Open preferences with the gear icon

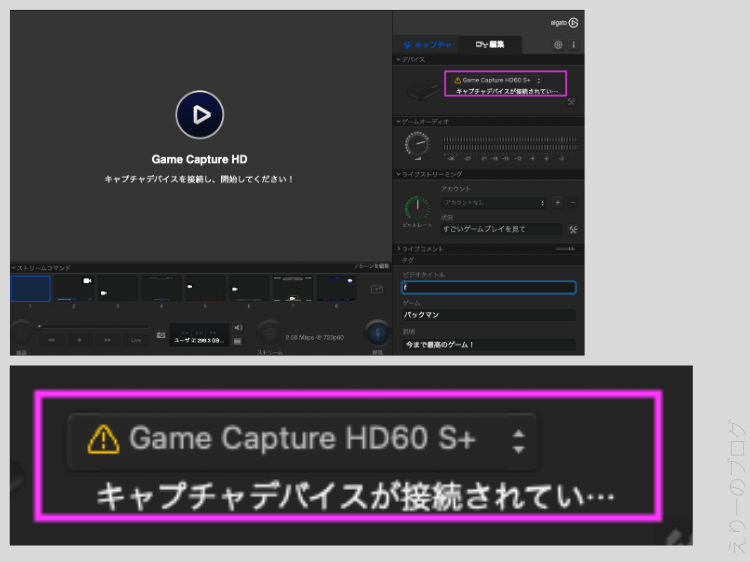558,45
